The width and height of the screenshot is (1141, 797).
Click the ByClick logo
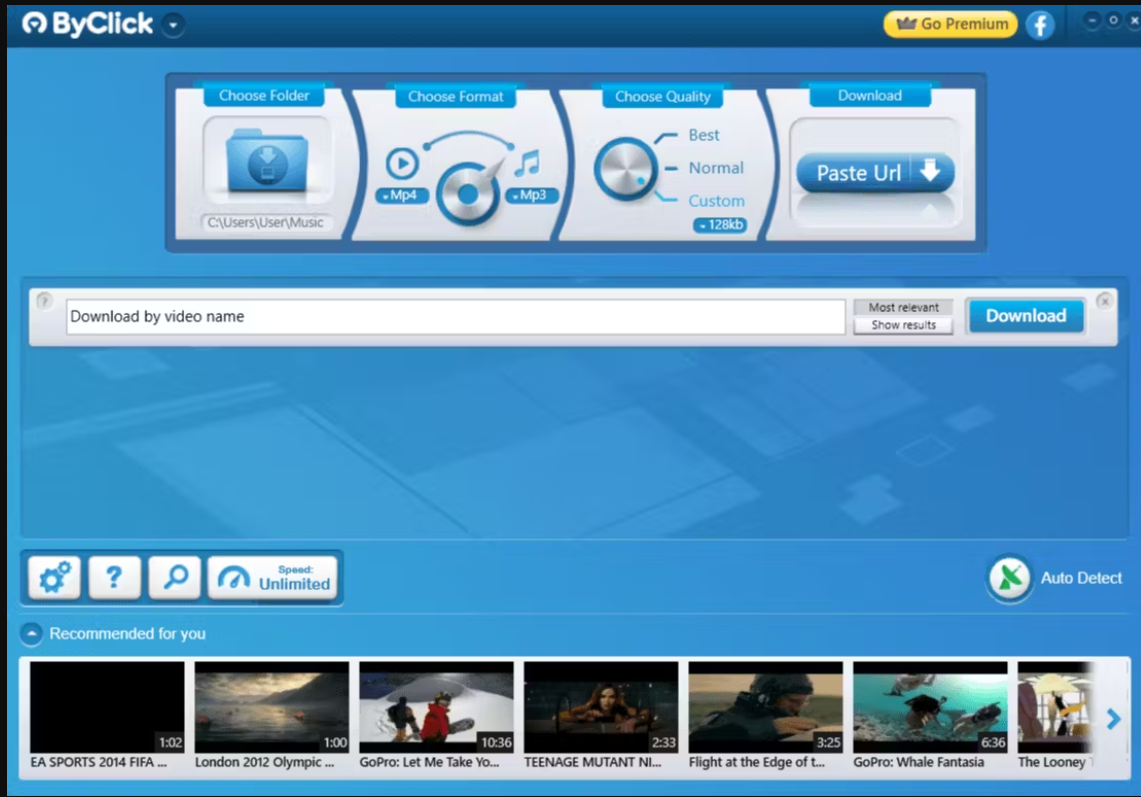(87, 24)
